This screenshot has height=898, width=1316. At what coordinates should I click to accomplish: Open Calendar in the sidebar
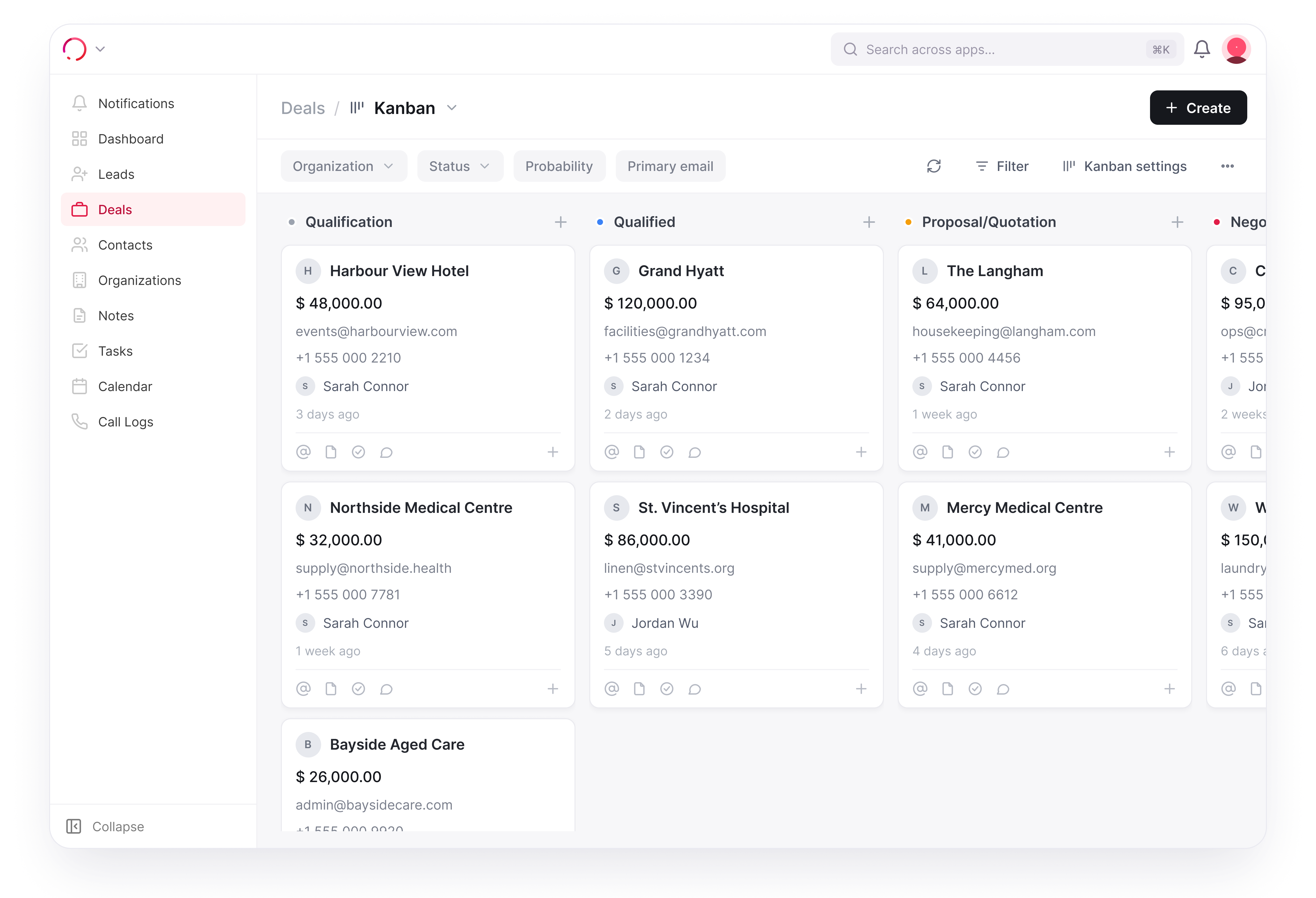153,386
